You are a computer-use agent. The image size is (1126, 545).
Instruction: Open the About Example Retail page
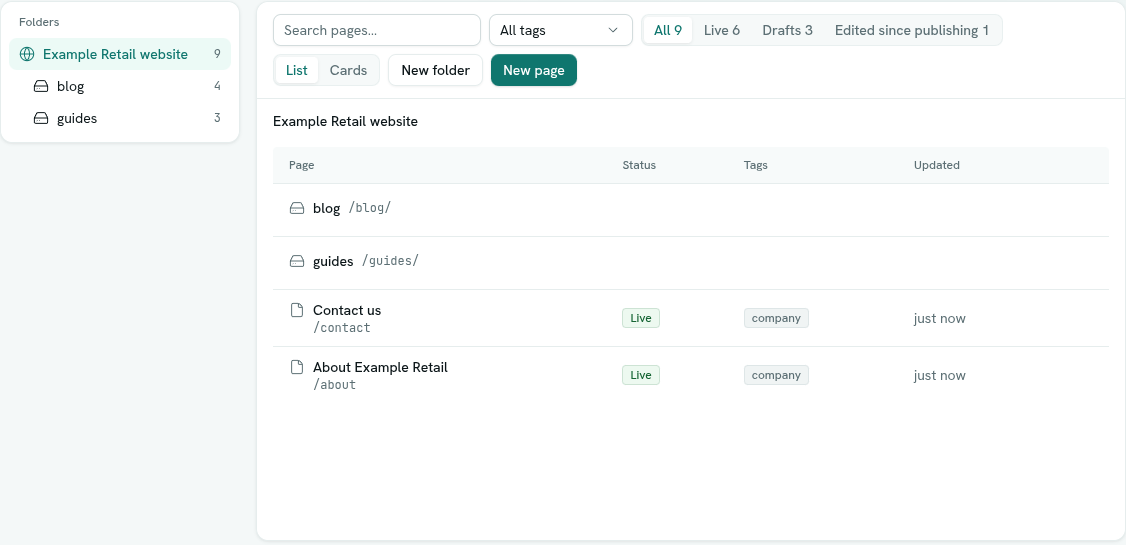380,367
